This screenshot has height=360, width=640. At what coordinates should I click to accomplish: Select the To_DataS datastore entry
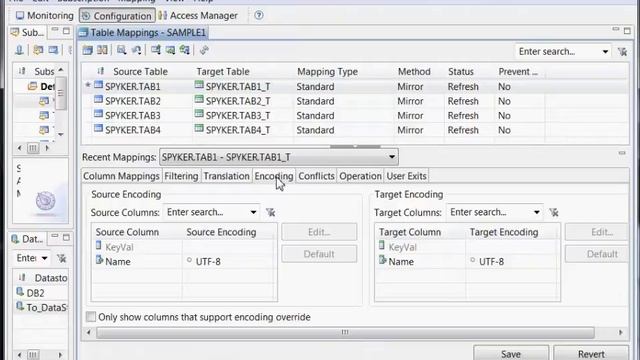[x=42, y=307]
